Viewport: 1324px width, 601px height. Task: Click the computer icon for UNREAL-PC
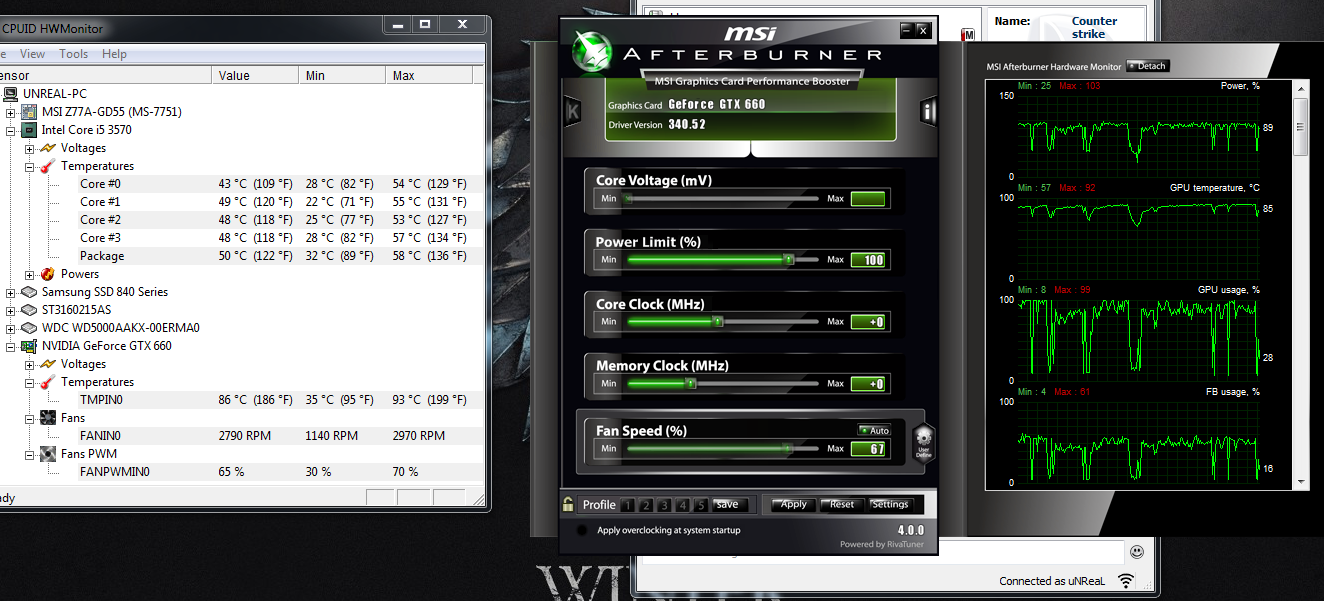[x=11, y=94]
